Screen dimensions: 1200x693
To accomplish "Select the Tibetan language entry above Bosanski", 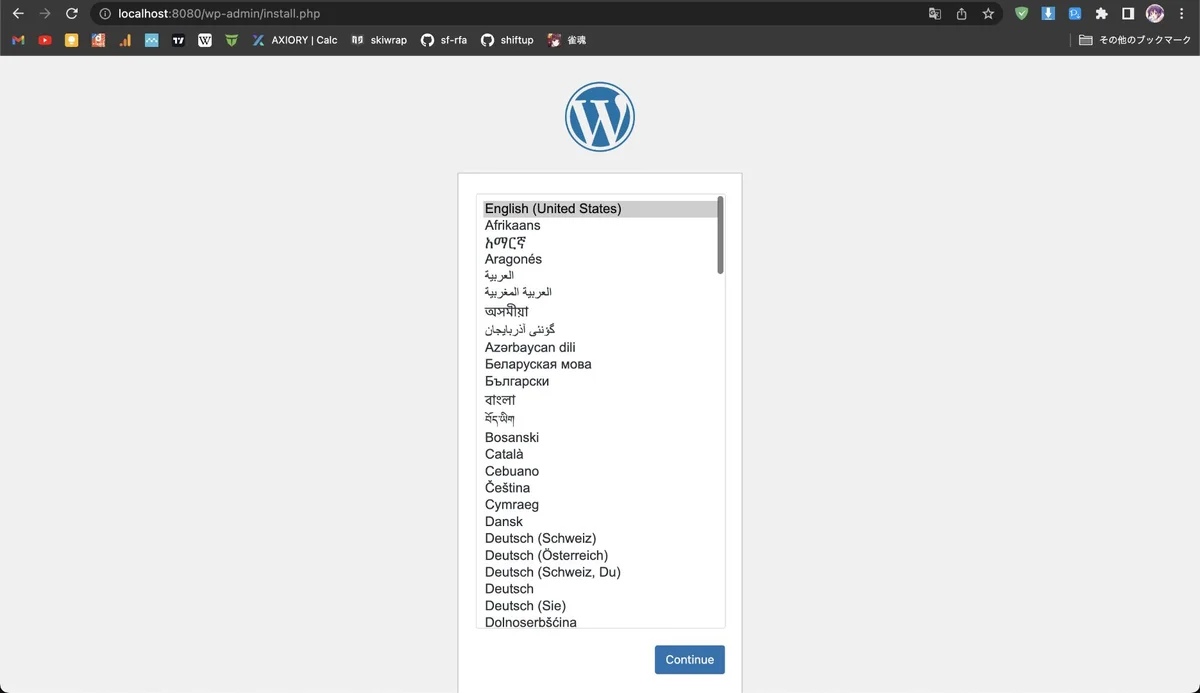I will [600, 418].
